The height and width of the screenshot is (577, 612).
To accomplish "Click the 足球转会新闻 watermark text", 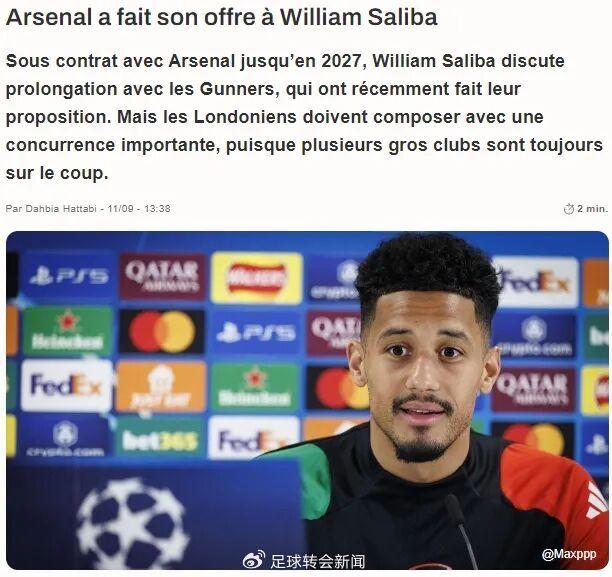I will pyautogui.click(x=317, y=561).
